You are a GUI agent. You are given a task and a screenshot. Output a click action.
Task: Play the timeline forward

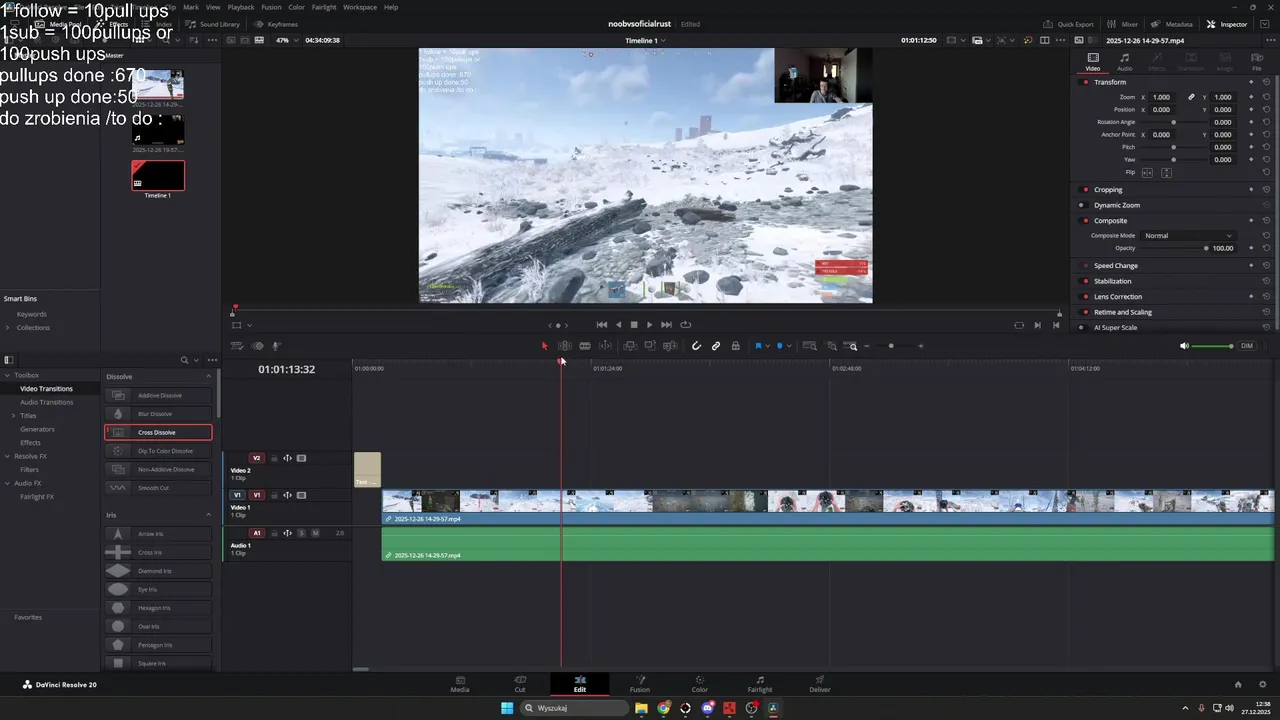pyautogui.click(x=650, y=324)
